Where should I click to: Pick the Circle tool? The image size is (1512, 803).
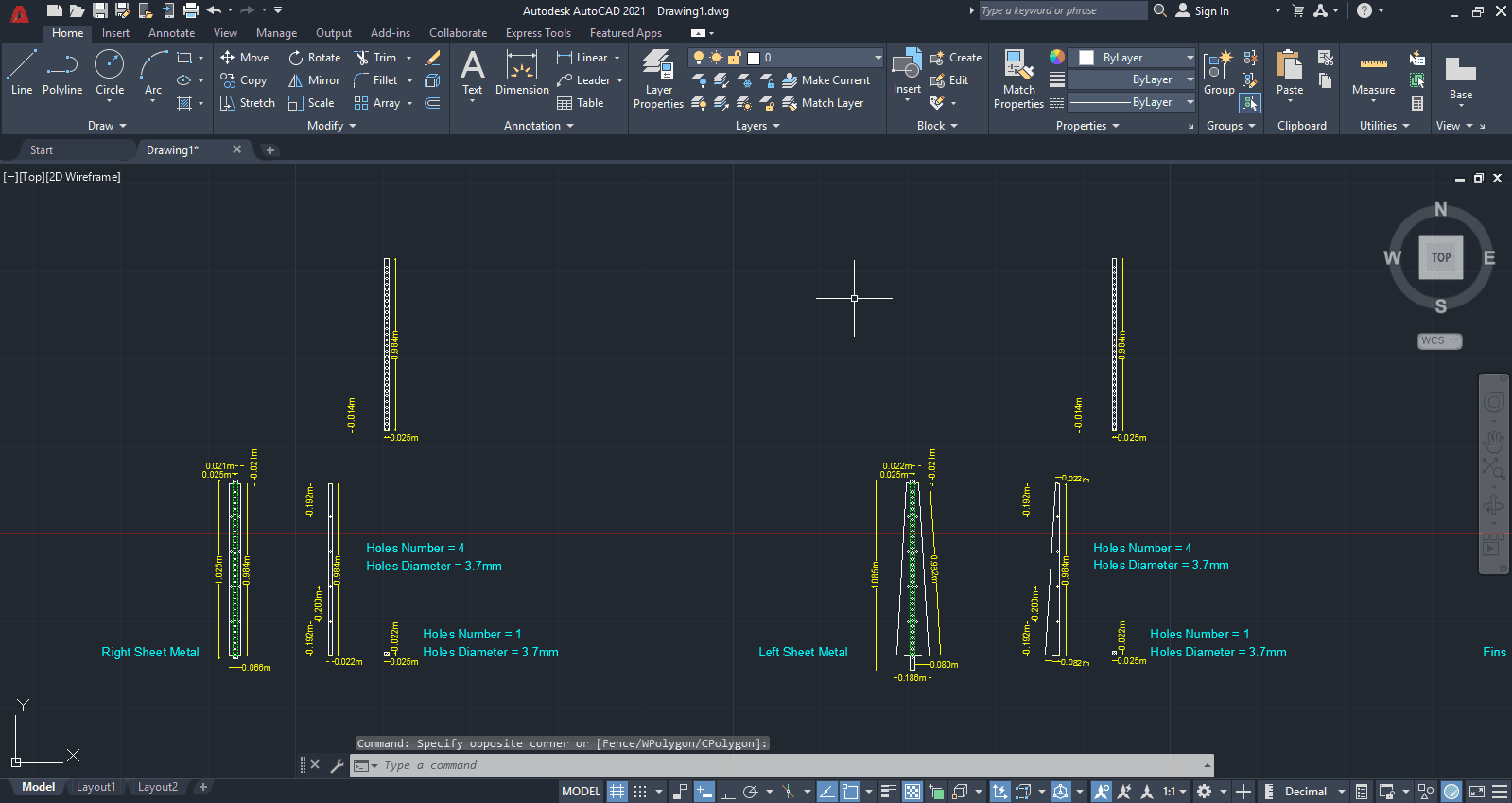(110, 73)
